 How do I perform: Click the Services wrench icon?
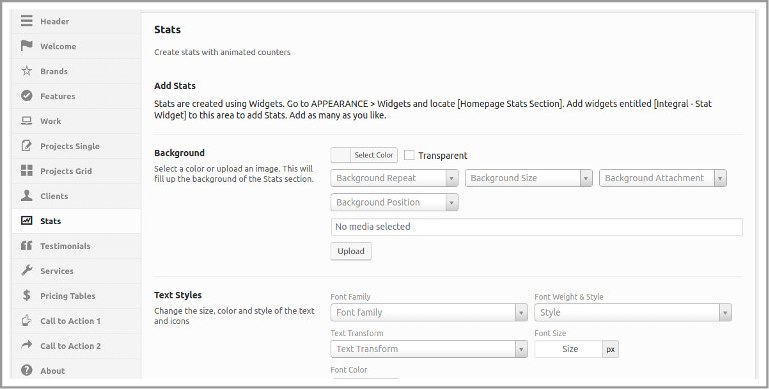point(26,271)
